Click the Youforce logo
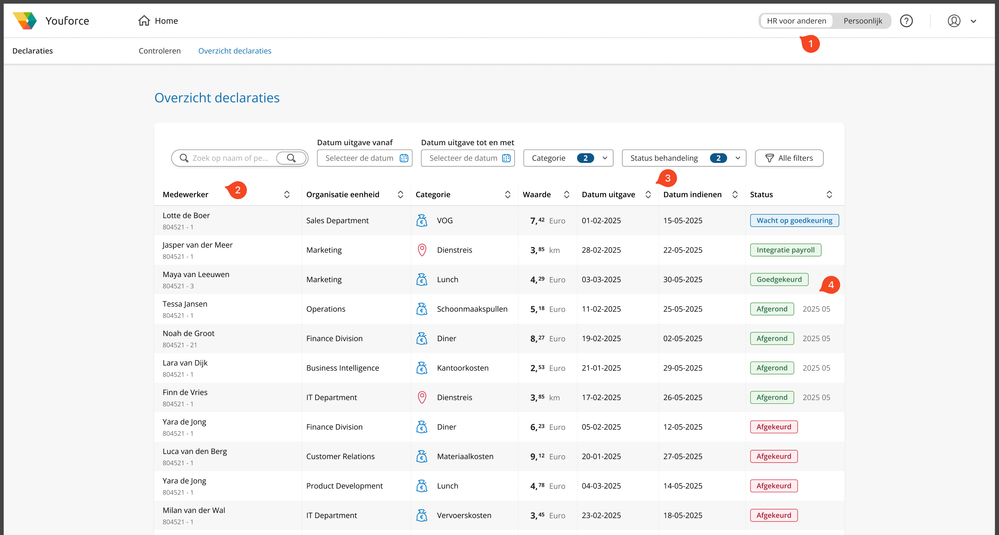Image resolution: width=999 pixels, height=535 pixels. [25, 21]
